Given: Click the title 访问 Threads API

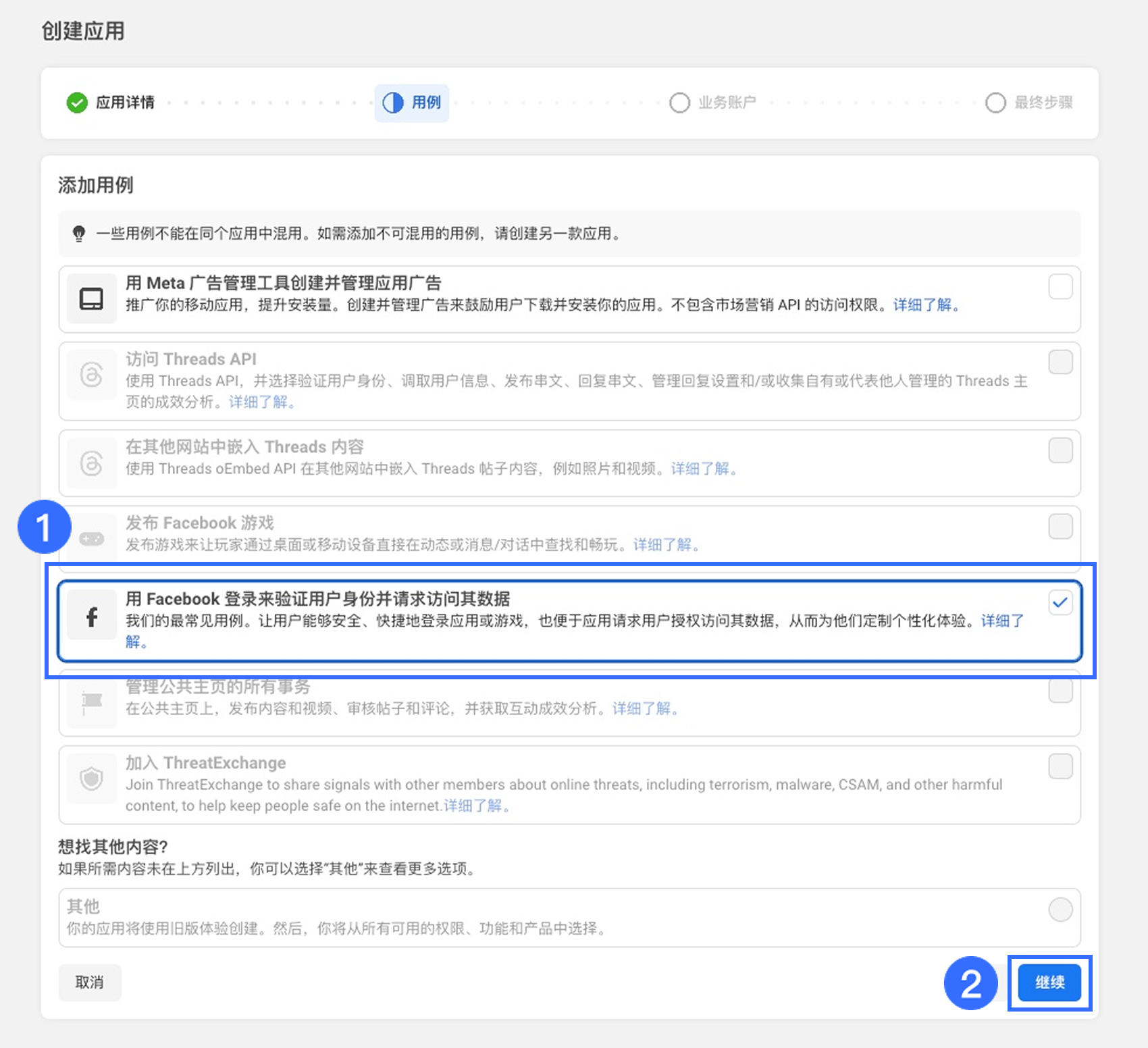Looking at the screenshot, I should pos(191,359).
